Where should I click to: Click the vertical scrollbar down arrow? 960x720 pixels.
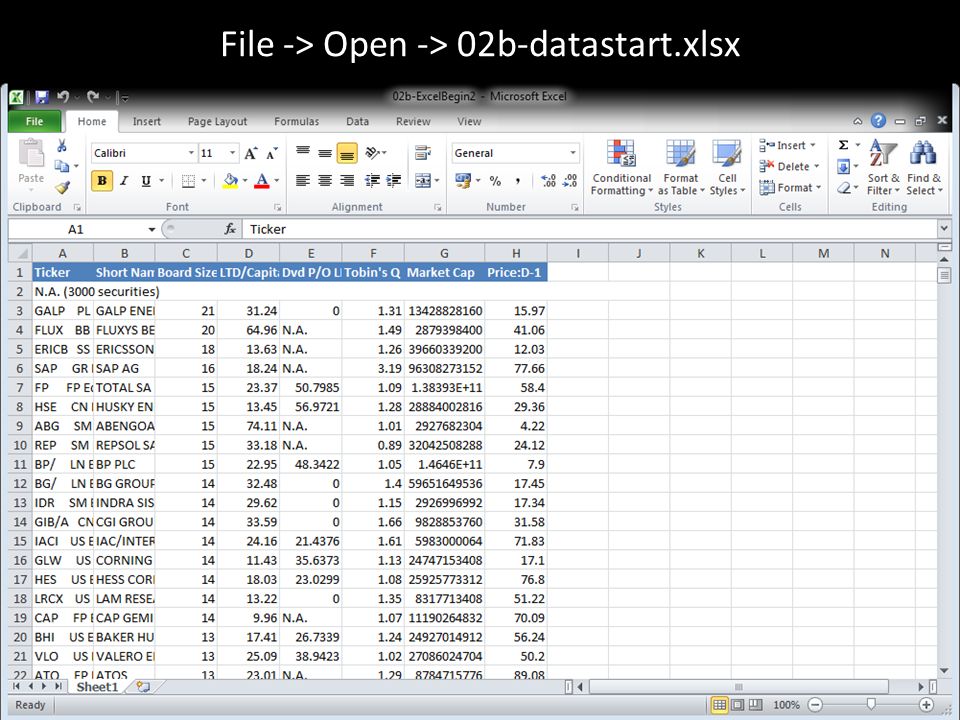943,671
